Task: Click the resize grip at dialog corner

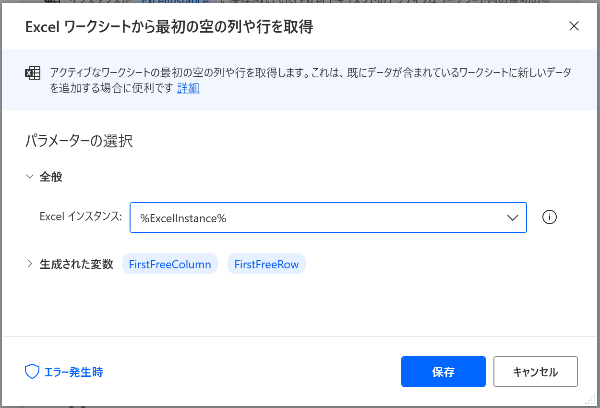Action: 591,400
